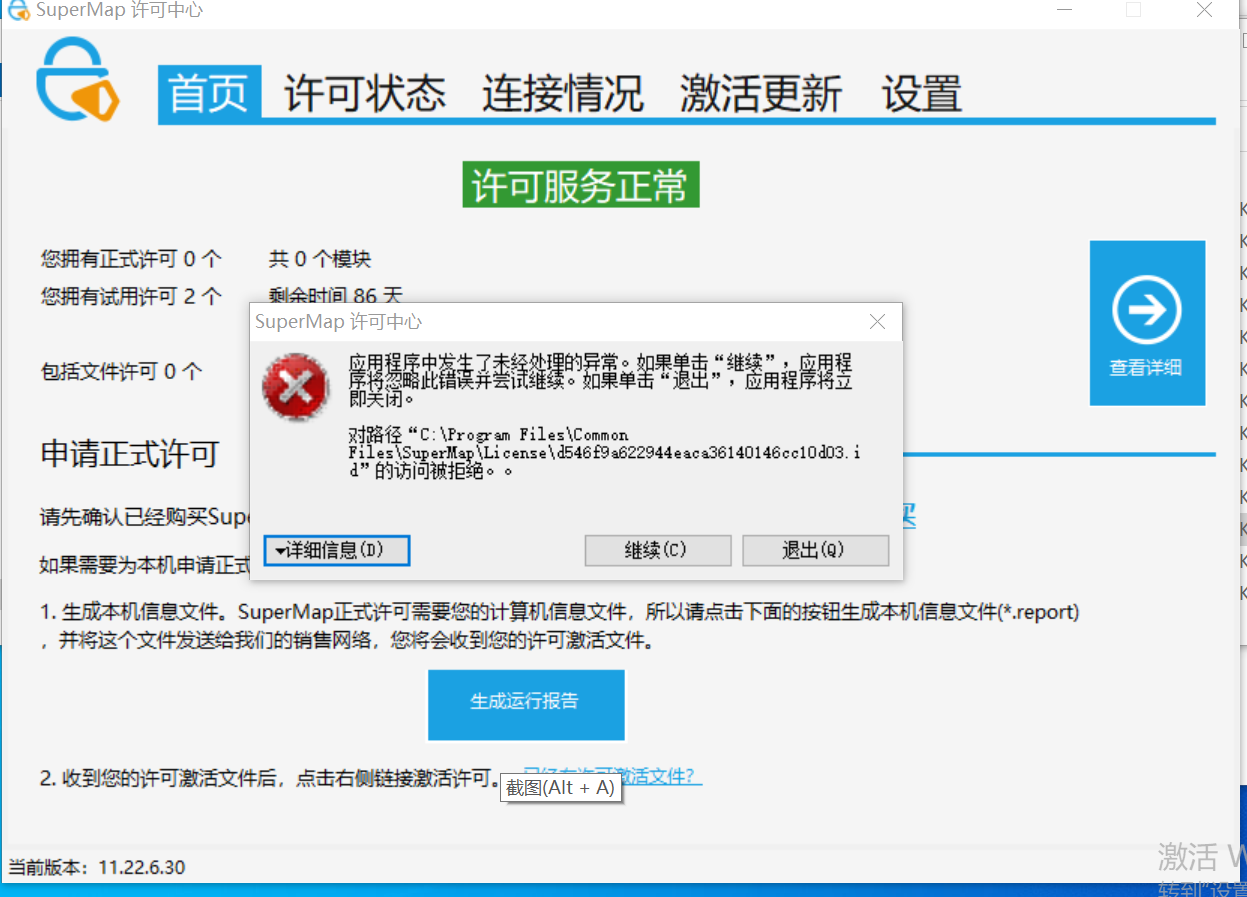The width and height of the screenshot is (1247, 897).
Task: Click the 许可服务正常 status banner
Action: click(x=581, y=185)
